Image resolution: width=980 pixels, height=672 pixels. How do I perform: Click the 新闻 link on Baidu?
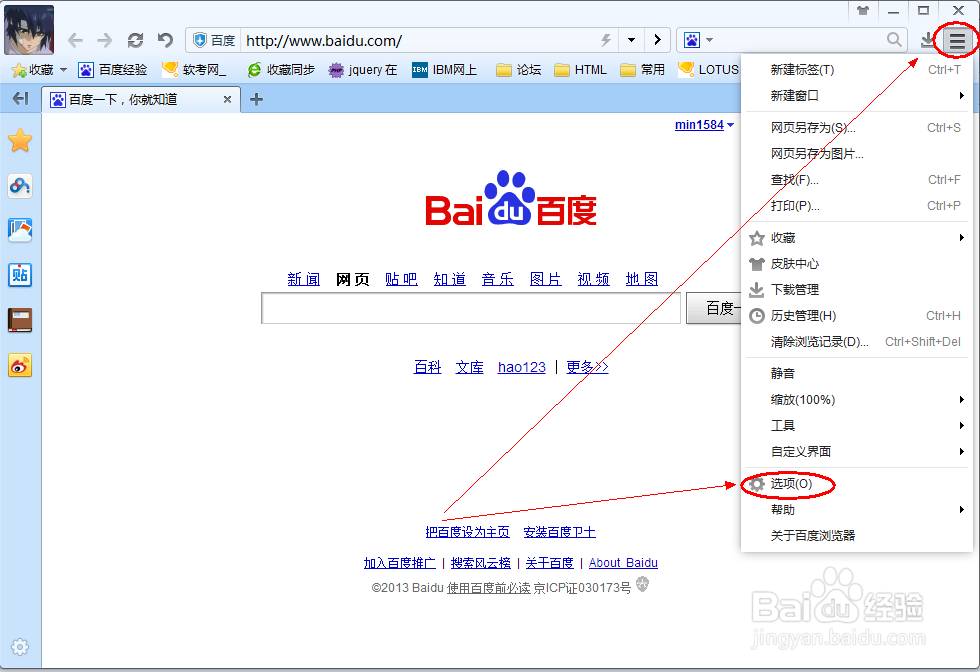[x=304, y=279]
